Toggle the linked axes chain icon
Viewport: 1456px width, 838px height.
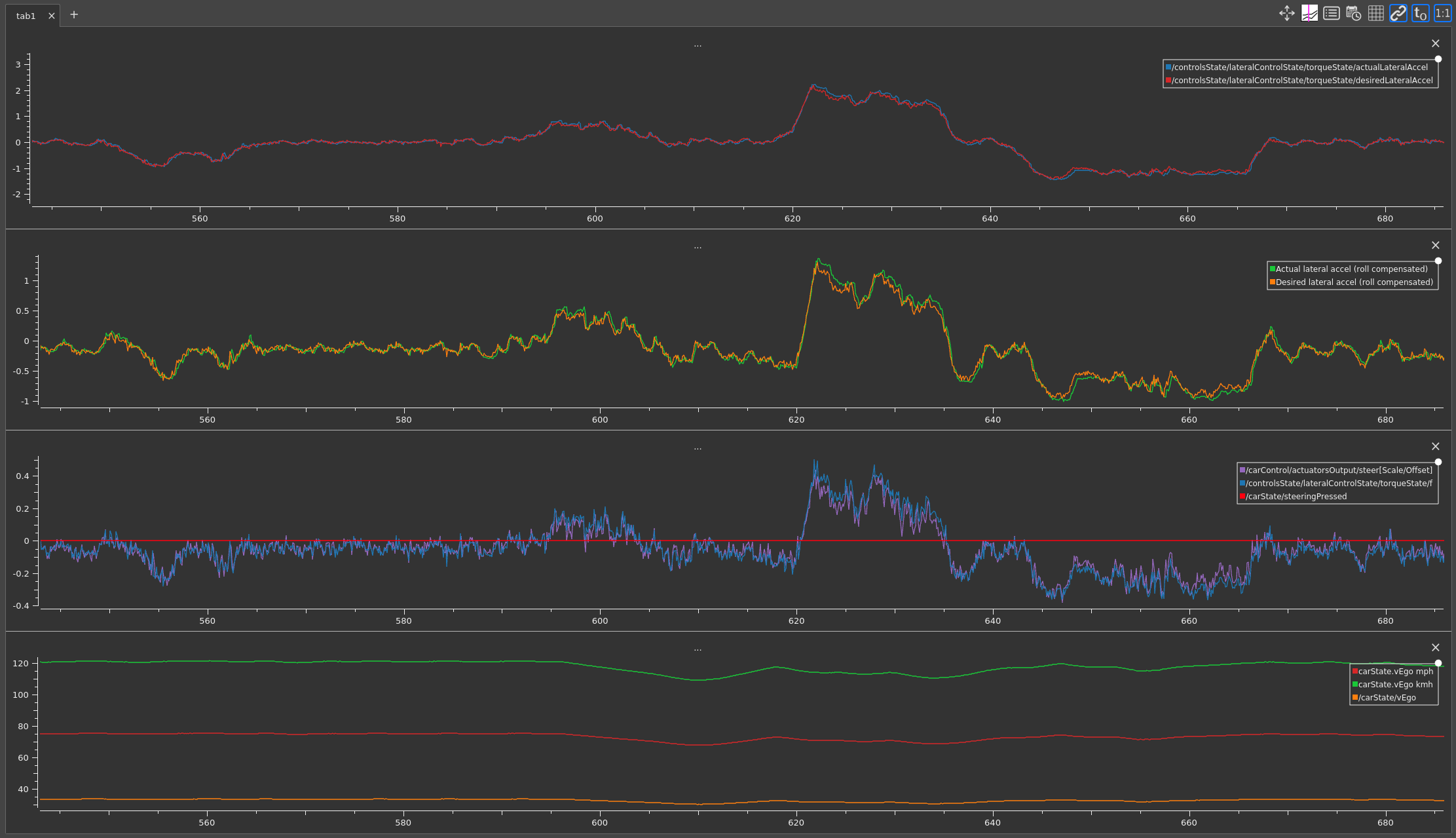(x=1398, y=13)
